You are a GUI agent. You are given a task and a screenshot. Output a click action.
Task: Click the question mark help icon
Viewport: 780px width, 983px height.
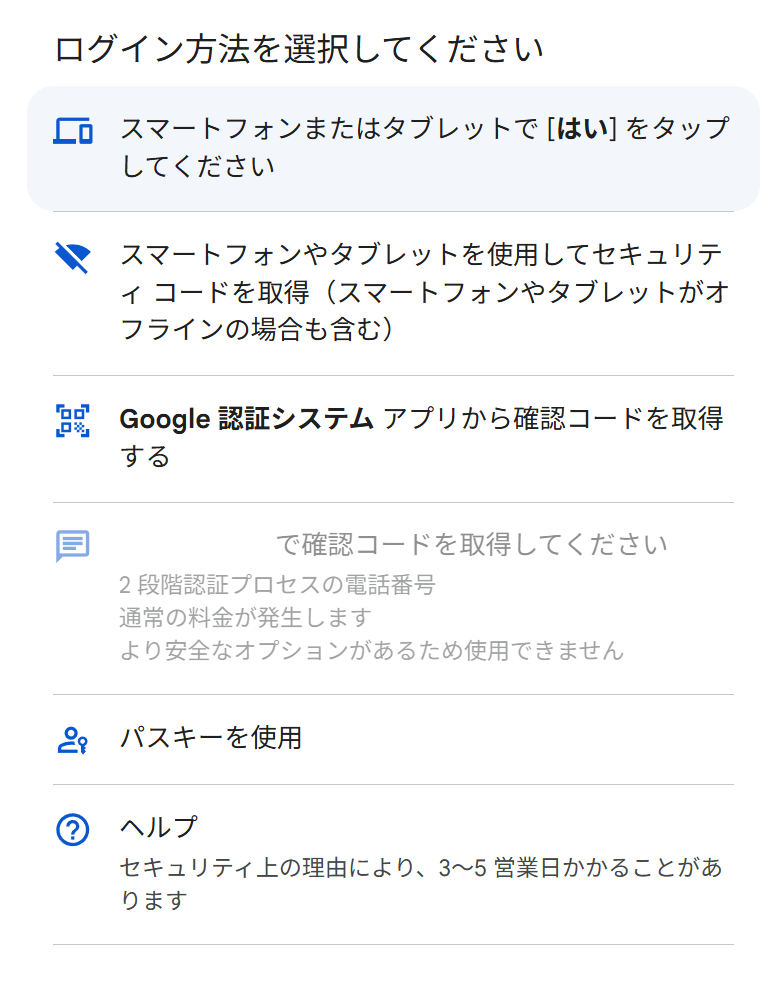[73, 830]
